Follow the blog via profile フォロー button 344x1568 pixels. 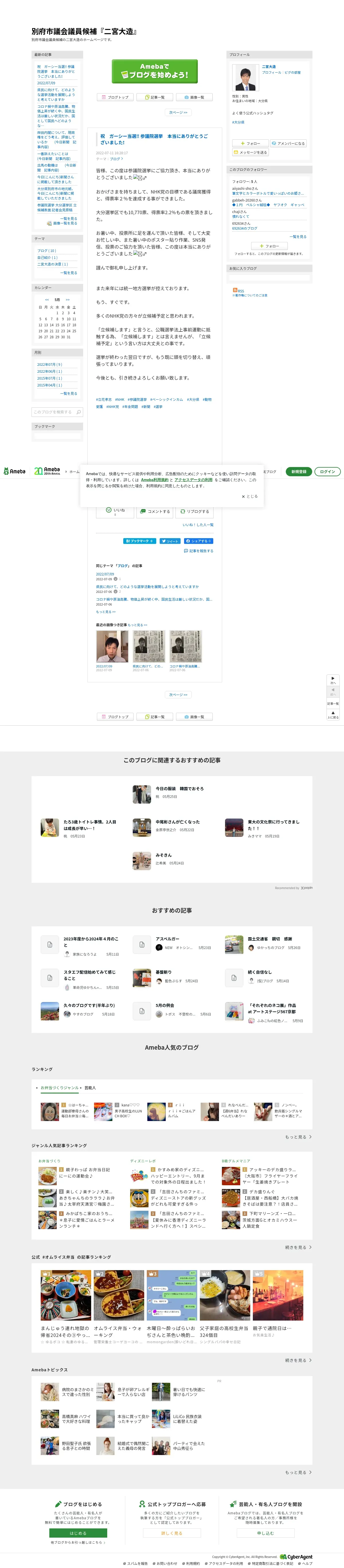tap(250, 144)
